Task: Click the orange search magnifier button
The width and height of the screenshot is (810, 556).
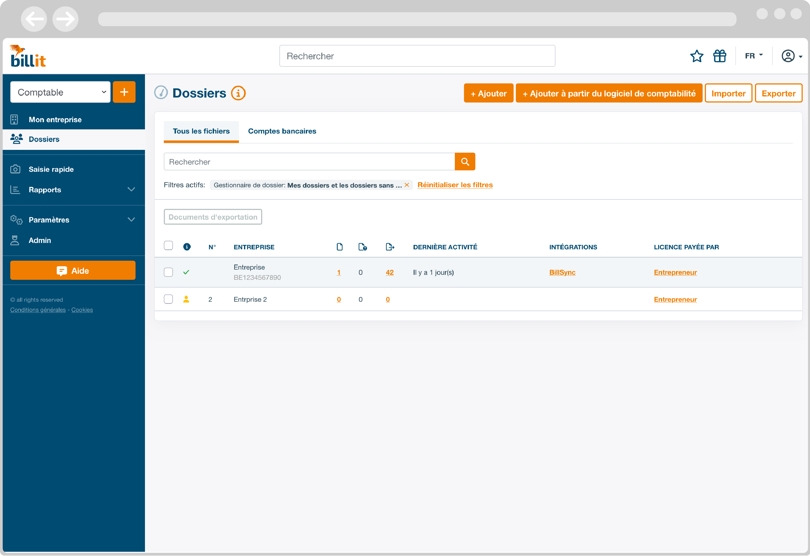Action: [x=465, y=162]
